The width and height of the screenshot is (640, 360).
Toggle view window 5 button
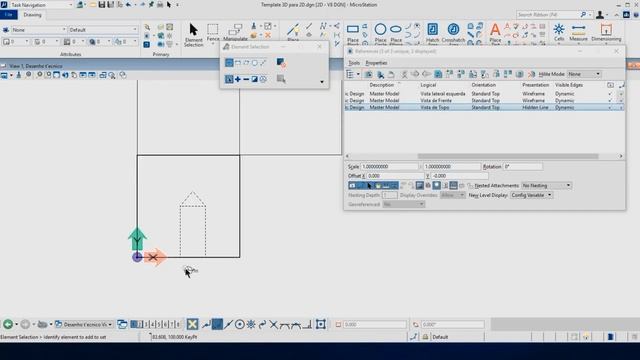coord(159,324)
